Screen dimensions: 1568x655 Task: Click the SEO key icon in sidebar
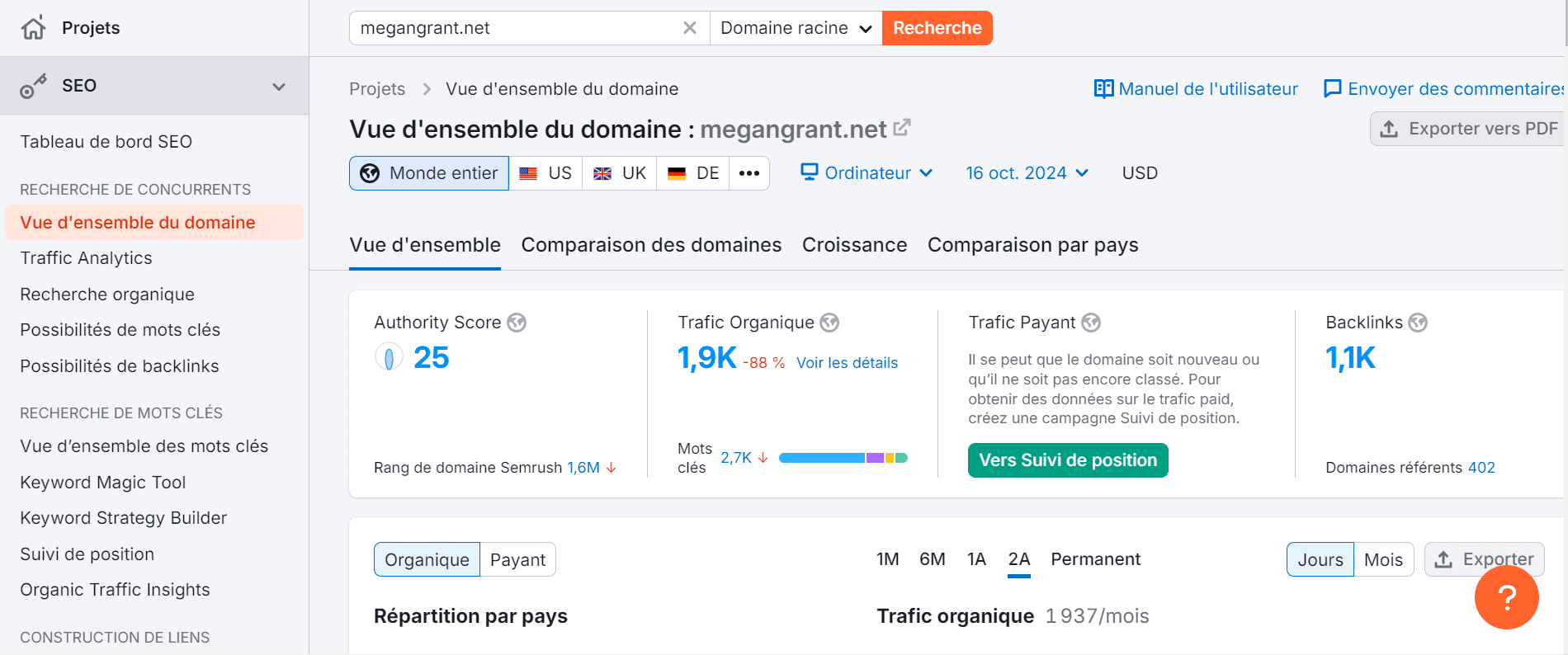point(33,86)
